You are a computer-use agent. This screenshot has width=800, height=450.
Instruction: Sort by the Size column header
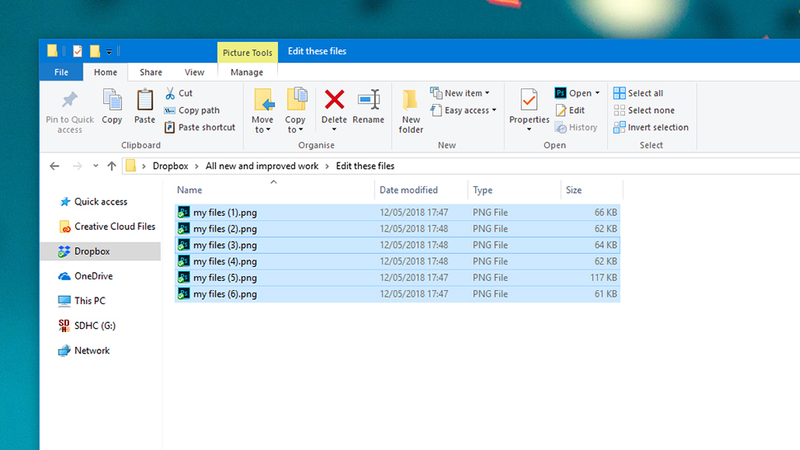pos(592,190)
